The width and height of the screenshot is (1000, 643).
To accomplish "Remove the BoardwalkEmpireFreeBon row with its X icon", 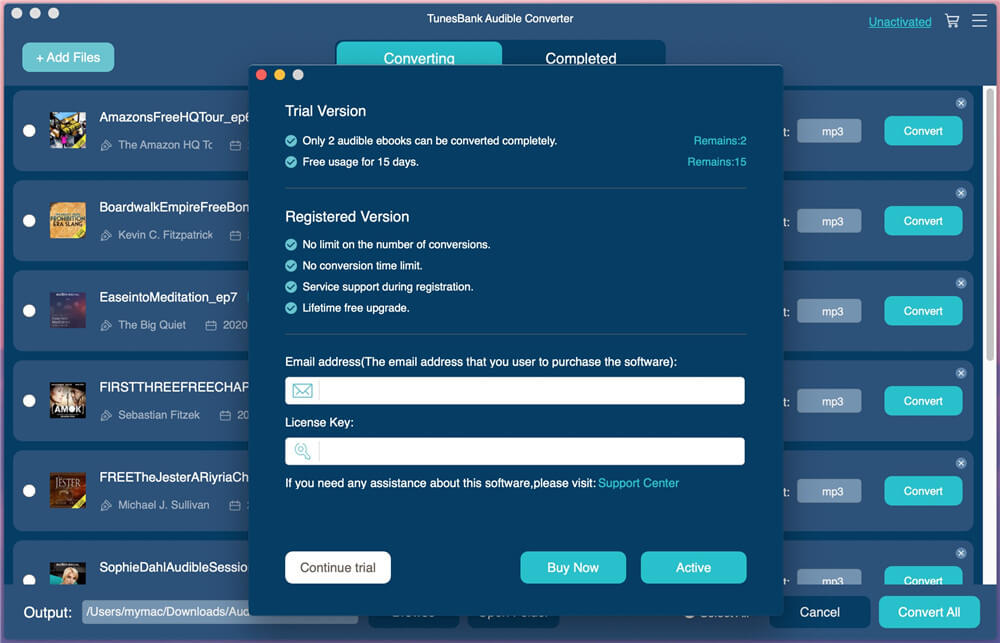I will point(960,193).
